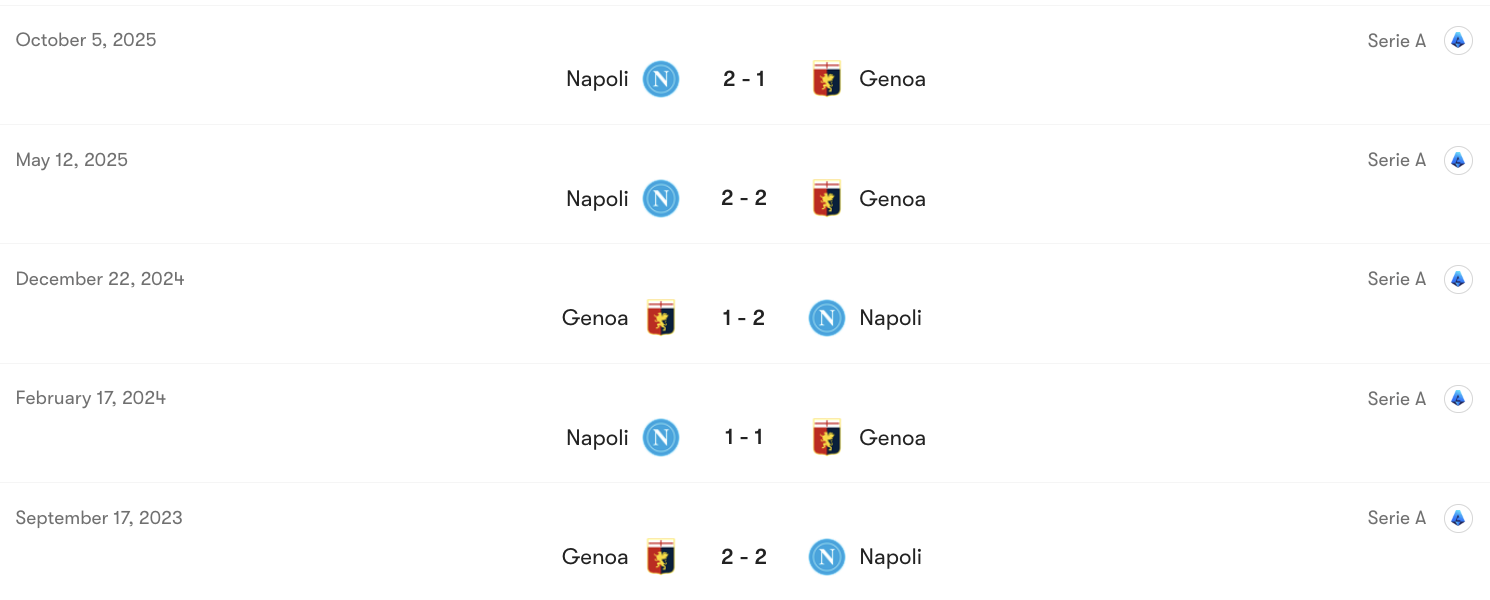This screenshot has height=600, width=1490.
Task: Select the Genoa crest in the February 17 match
Action: 827,437
